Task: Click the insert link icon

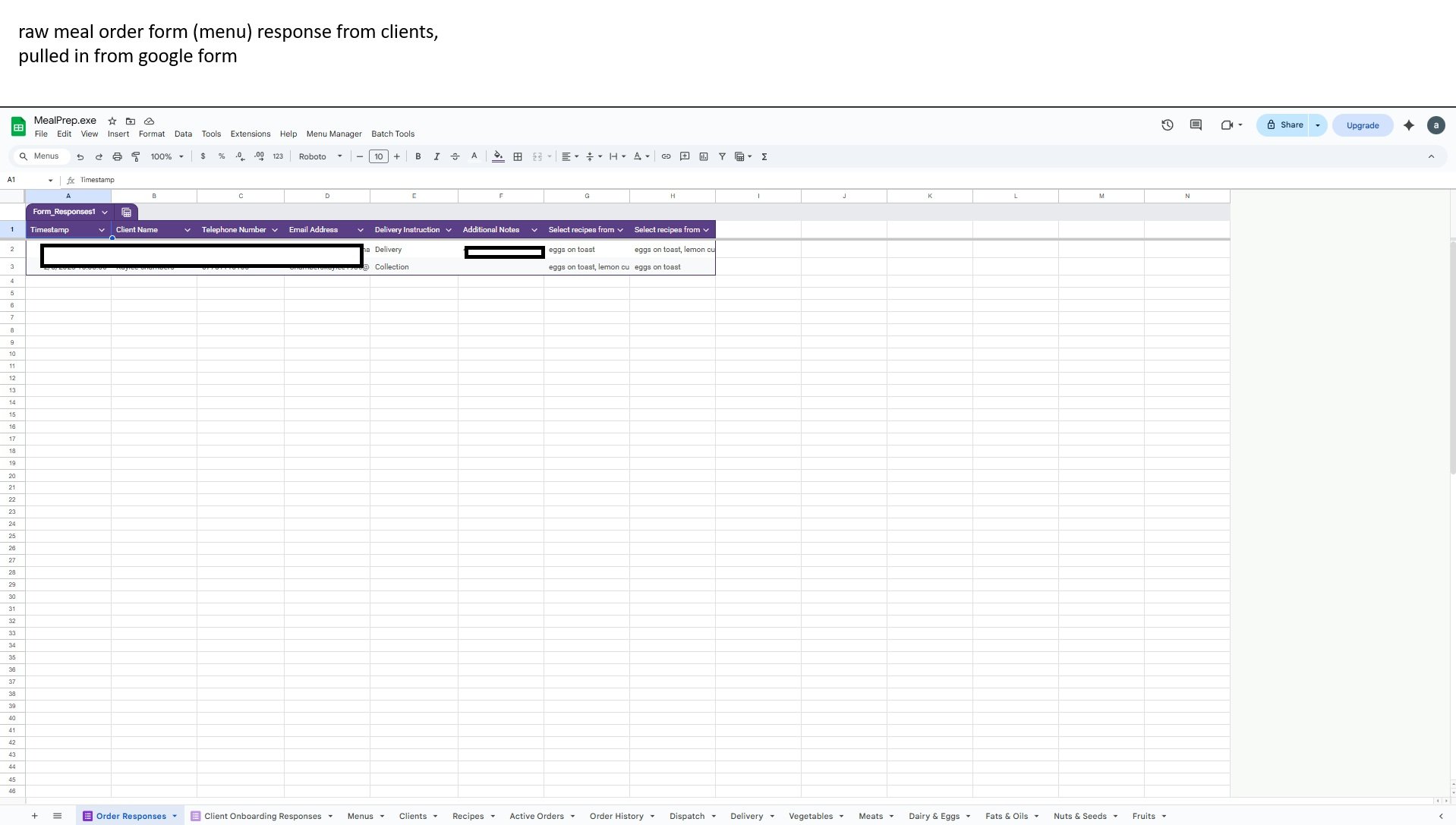Action: pyautogui.click(x=666, y=156)
